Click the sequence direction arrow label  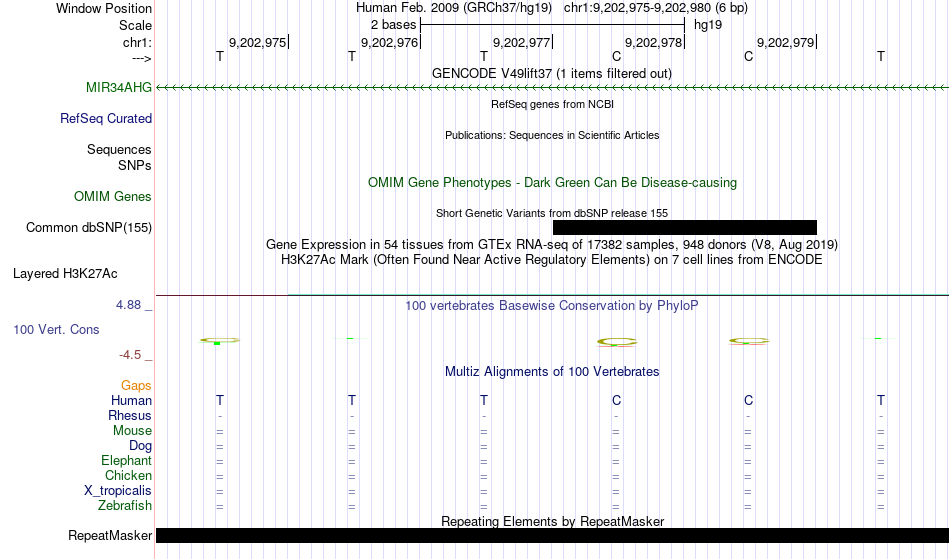(x=142, y=58)
